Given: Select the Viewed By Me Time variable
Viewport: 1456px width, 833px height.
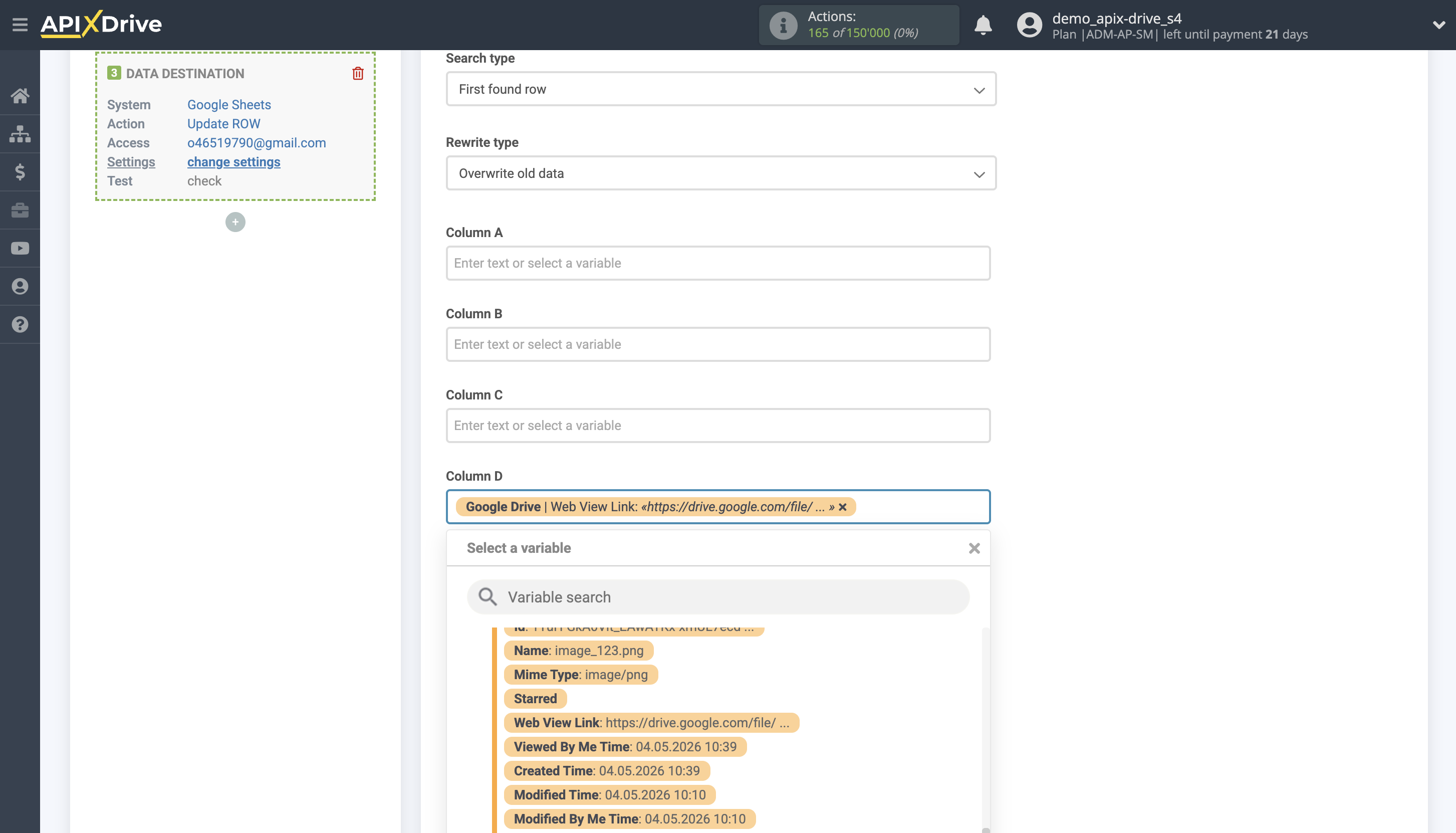Looking at the screenshot, I should (625, 747).
